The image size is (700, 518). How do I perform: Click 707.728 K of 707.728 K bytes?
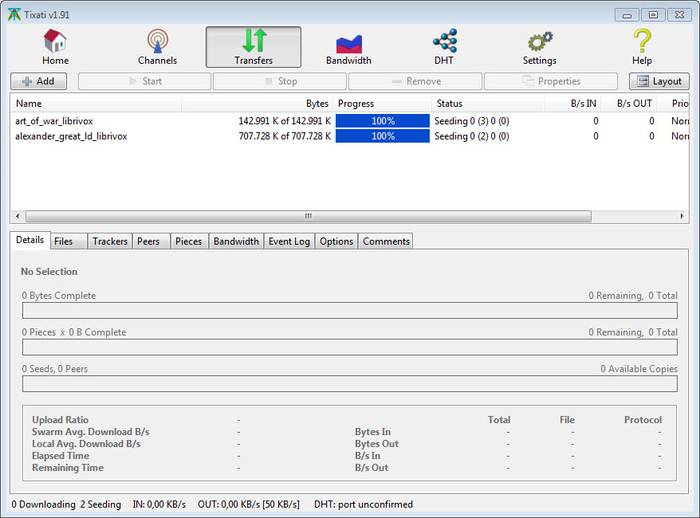(x=285, y=136)
